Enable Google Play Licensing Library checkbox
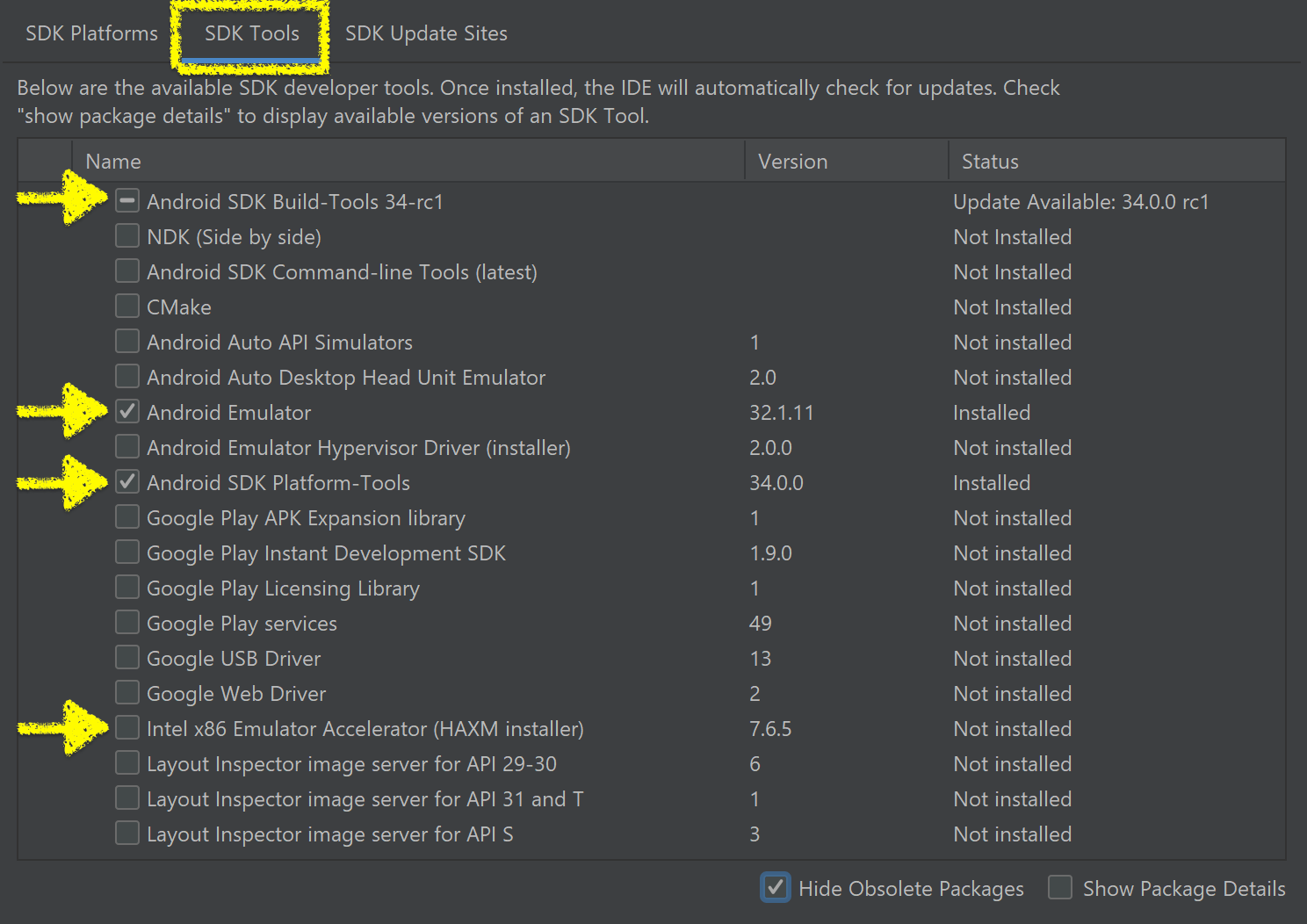 127,588
